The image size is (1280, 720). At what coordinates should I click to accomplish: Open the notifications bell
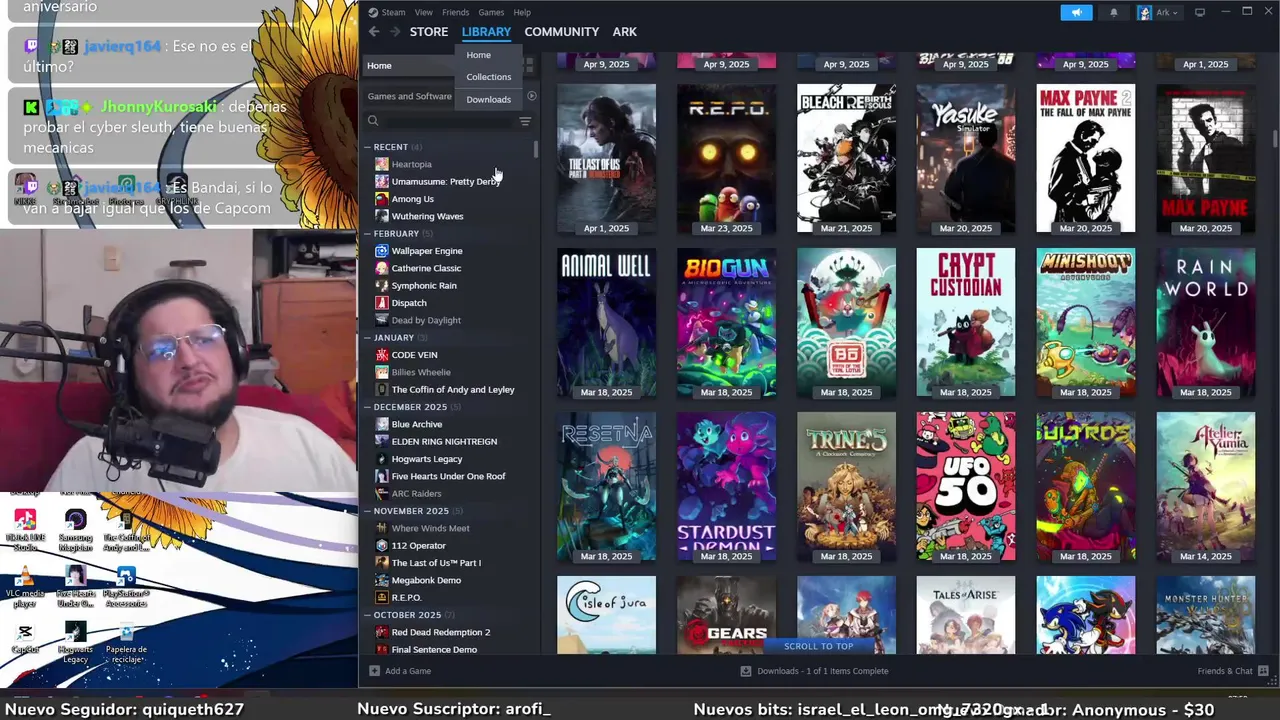[1114, 13]
